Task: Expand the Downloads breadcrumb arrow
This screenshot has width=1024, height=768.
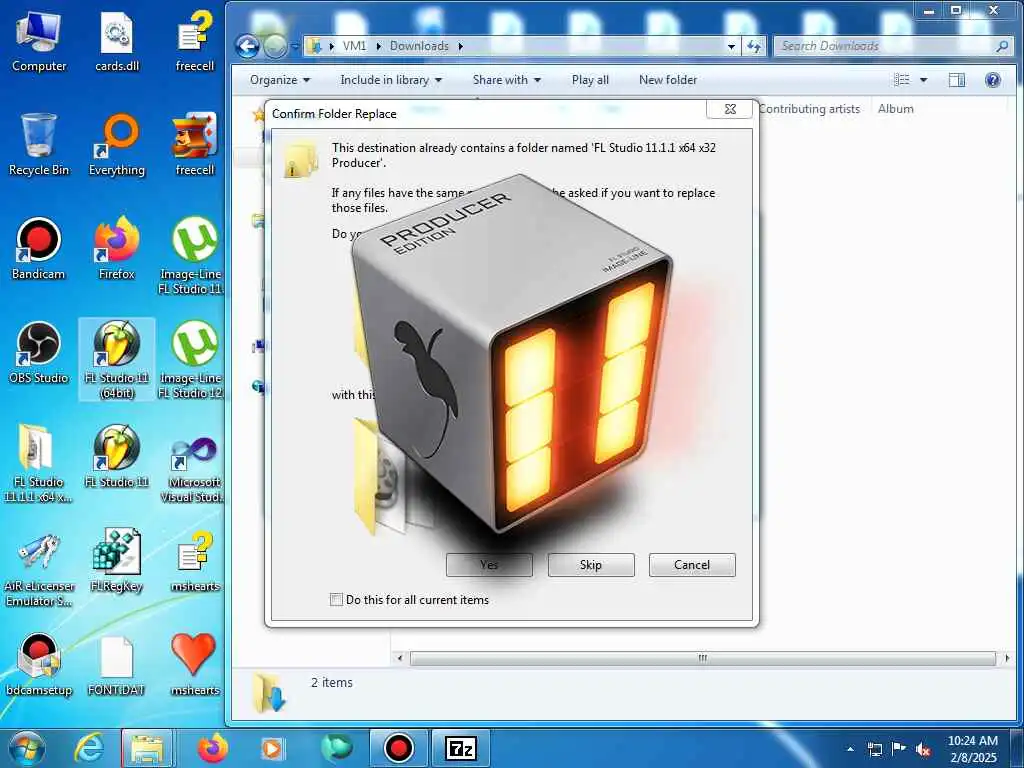Action: tap(461, 46)
